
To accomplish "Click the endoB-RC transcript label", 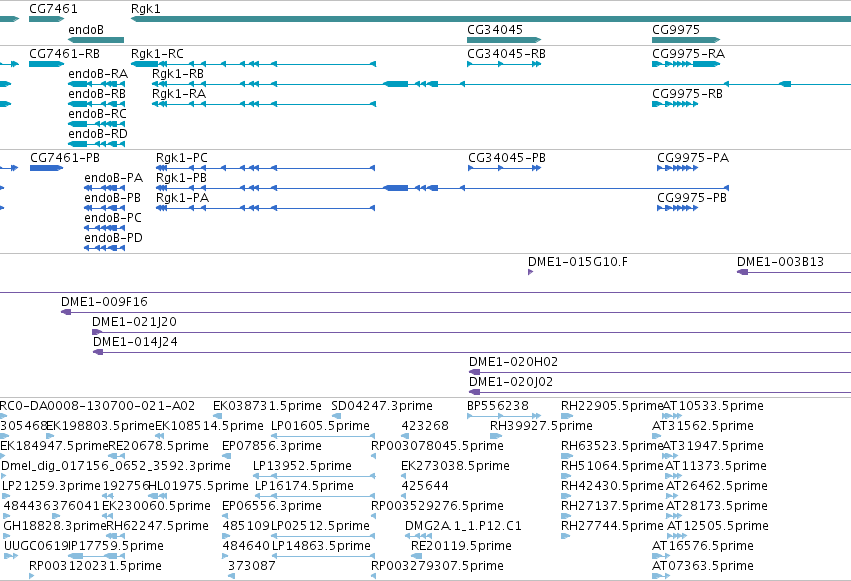I will (x=98, y=114).
